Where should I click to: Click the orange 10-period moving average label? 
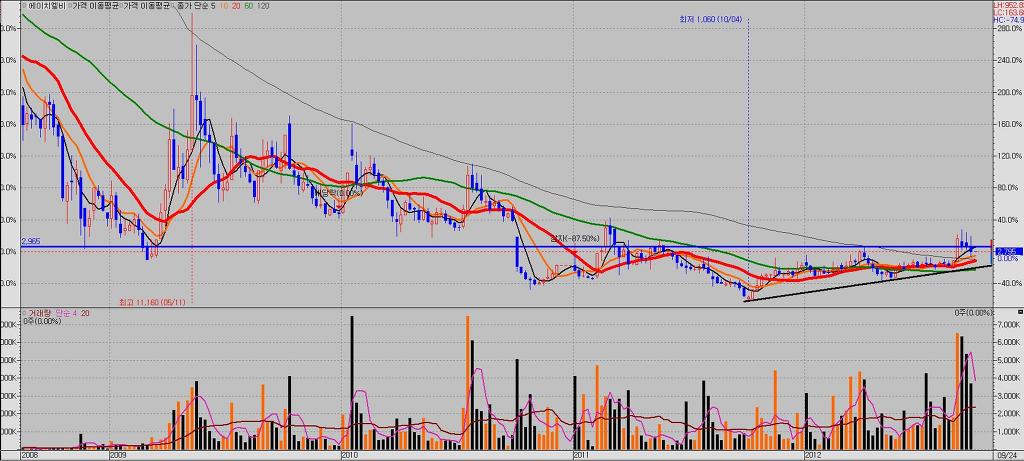pyautogui.click(x=223, y=5)
